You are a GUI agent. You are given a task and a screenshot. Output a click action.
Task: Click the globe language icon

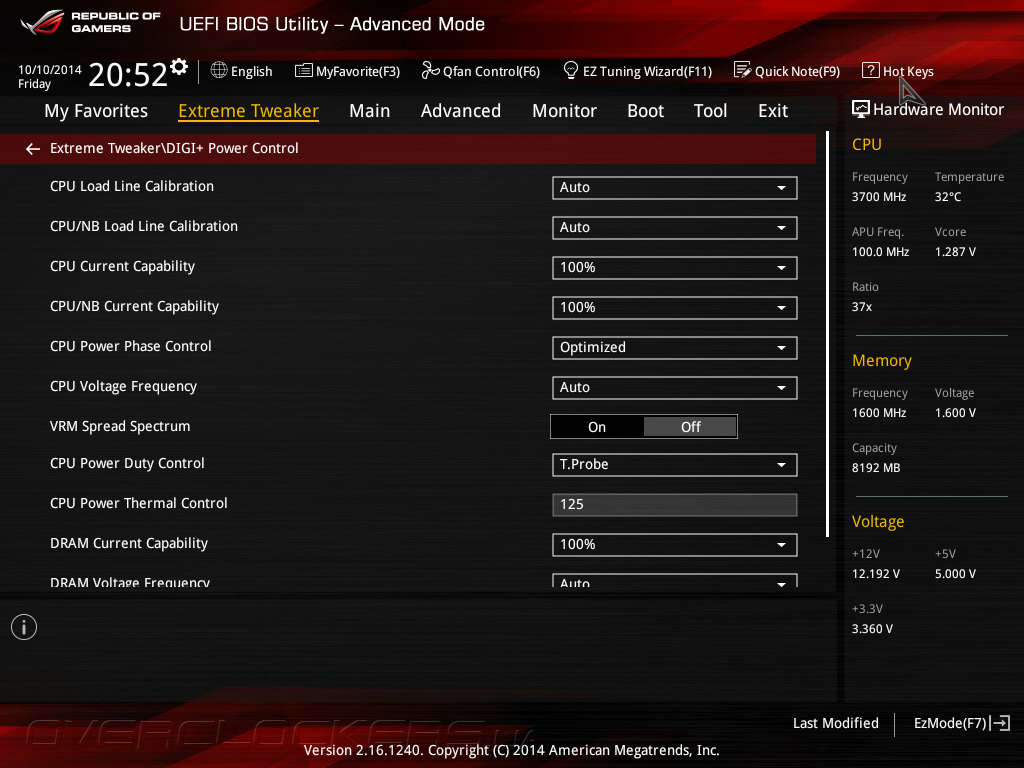tap(219, 70)
